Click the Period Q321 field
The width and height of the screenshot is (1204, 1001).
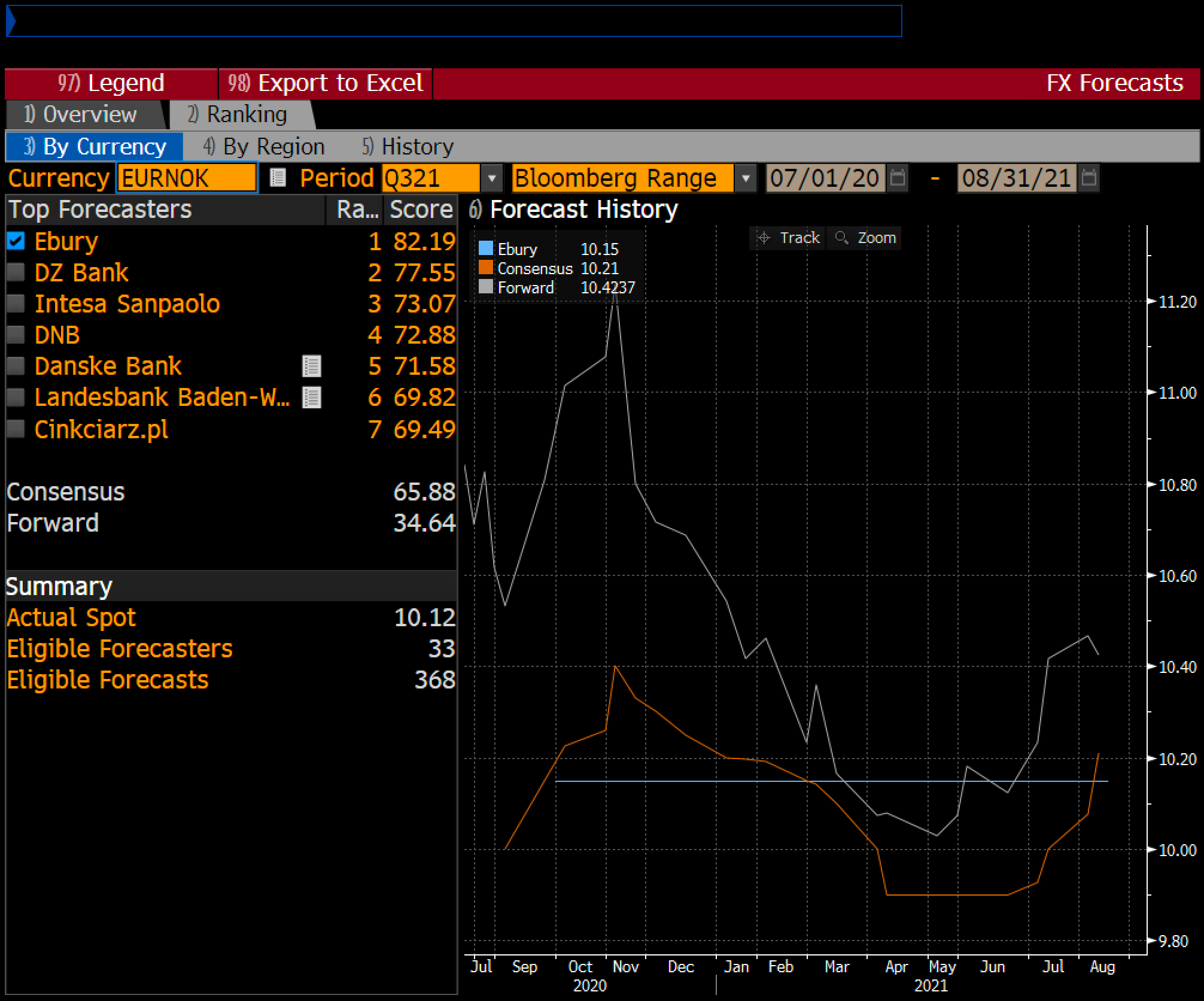coord(431,178)
